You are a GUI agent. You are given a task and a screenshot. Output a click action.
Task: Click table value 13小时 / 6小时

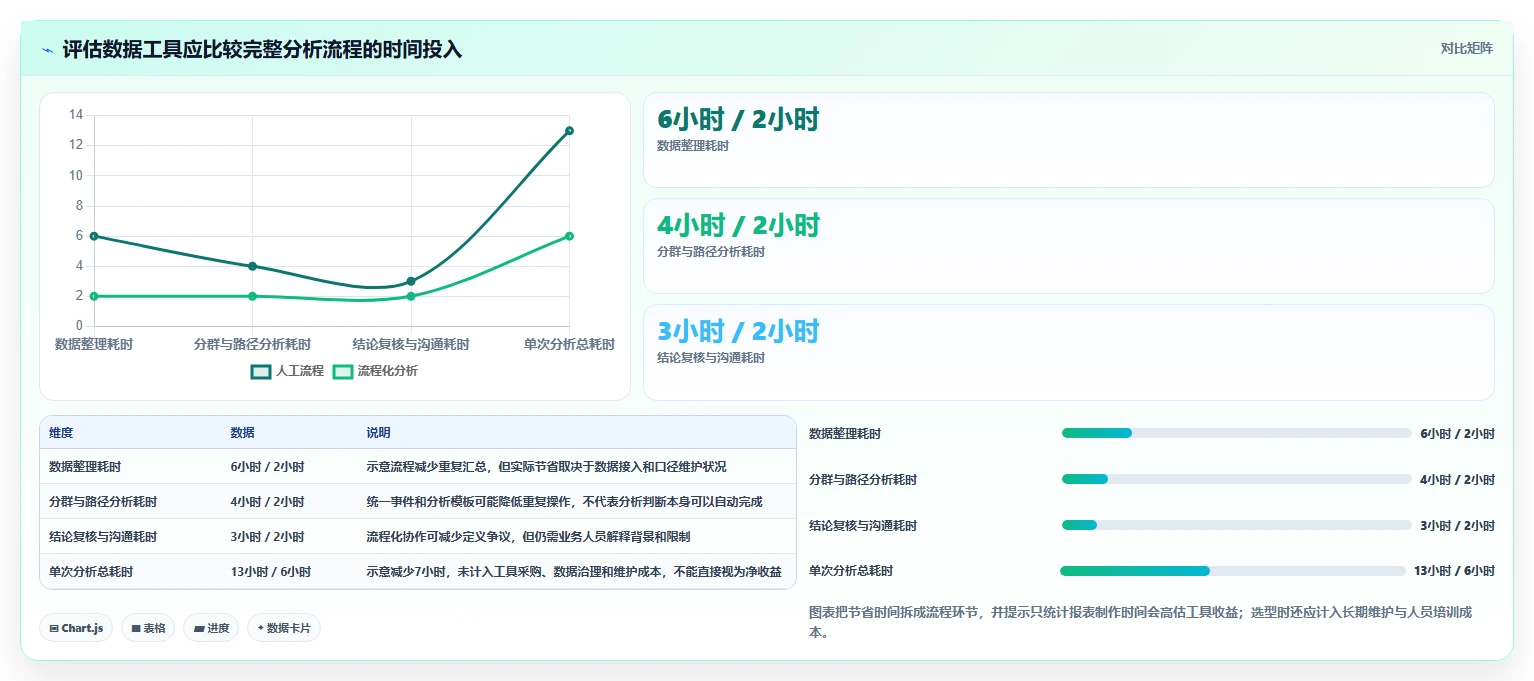click(x=270, y=572)
